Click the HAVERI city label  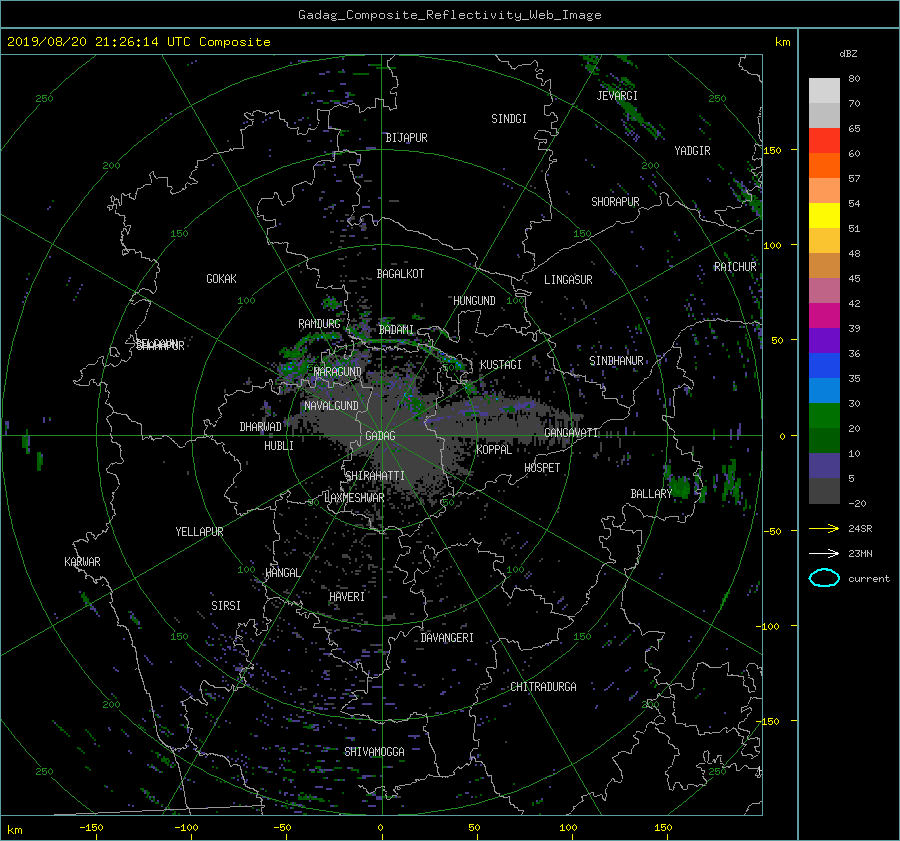(347, 597)
